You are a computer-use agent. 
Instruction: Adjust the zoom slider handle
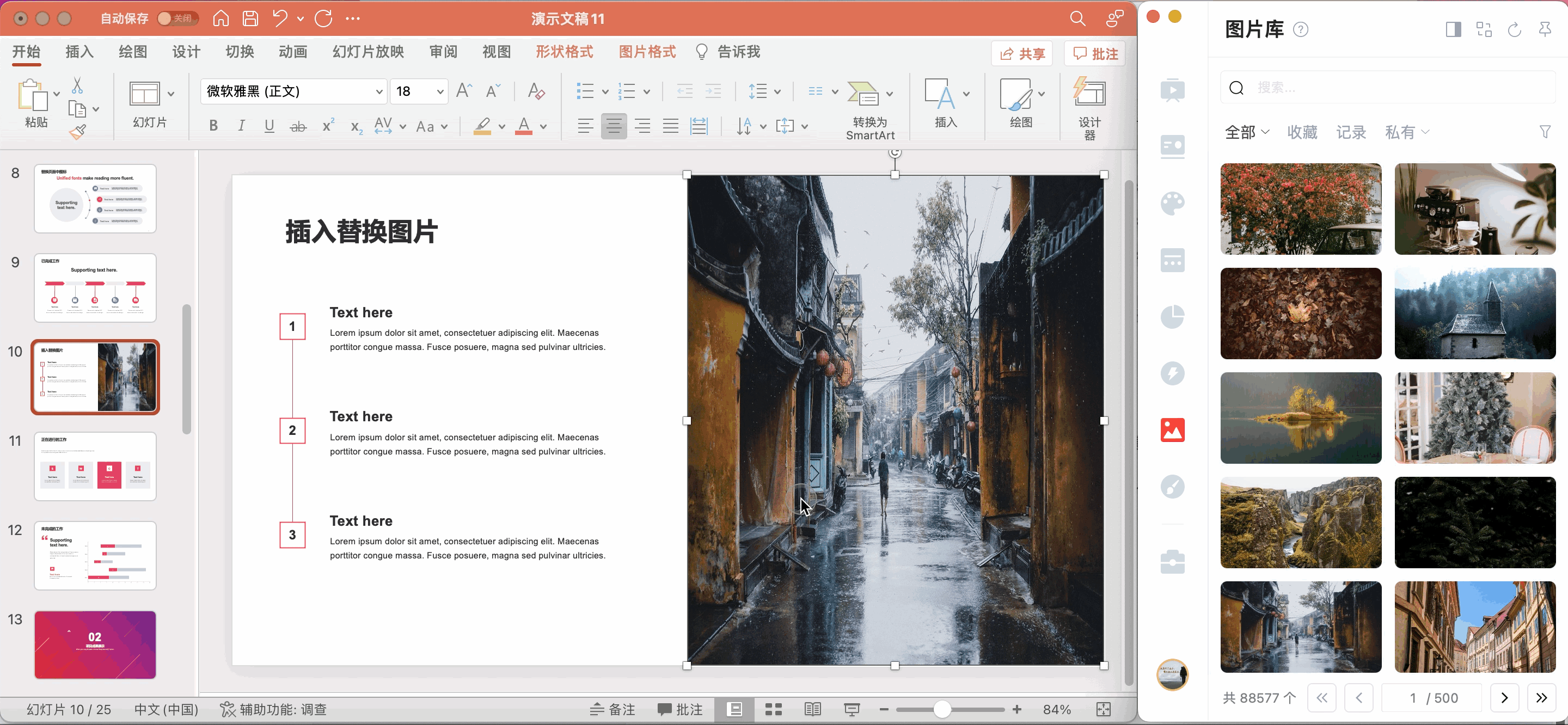click(x=942, y=709)
